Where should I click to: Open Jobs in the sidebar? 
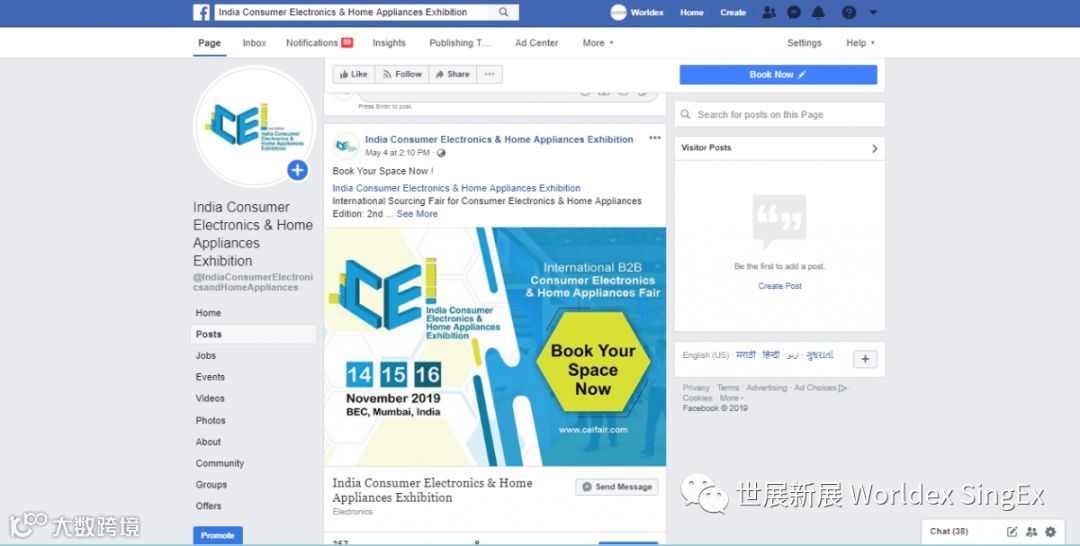(x=205, y=355)
